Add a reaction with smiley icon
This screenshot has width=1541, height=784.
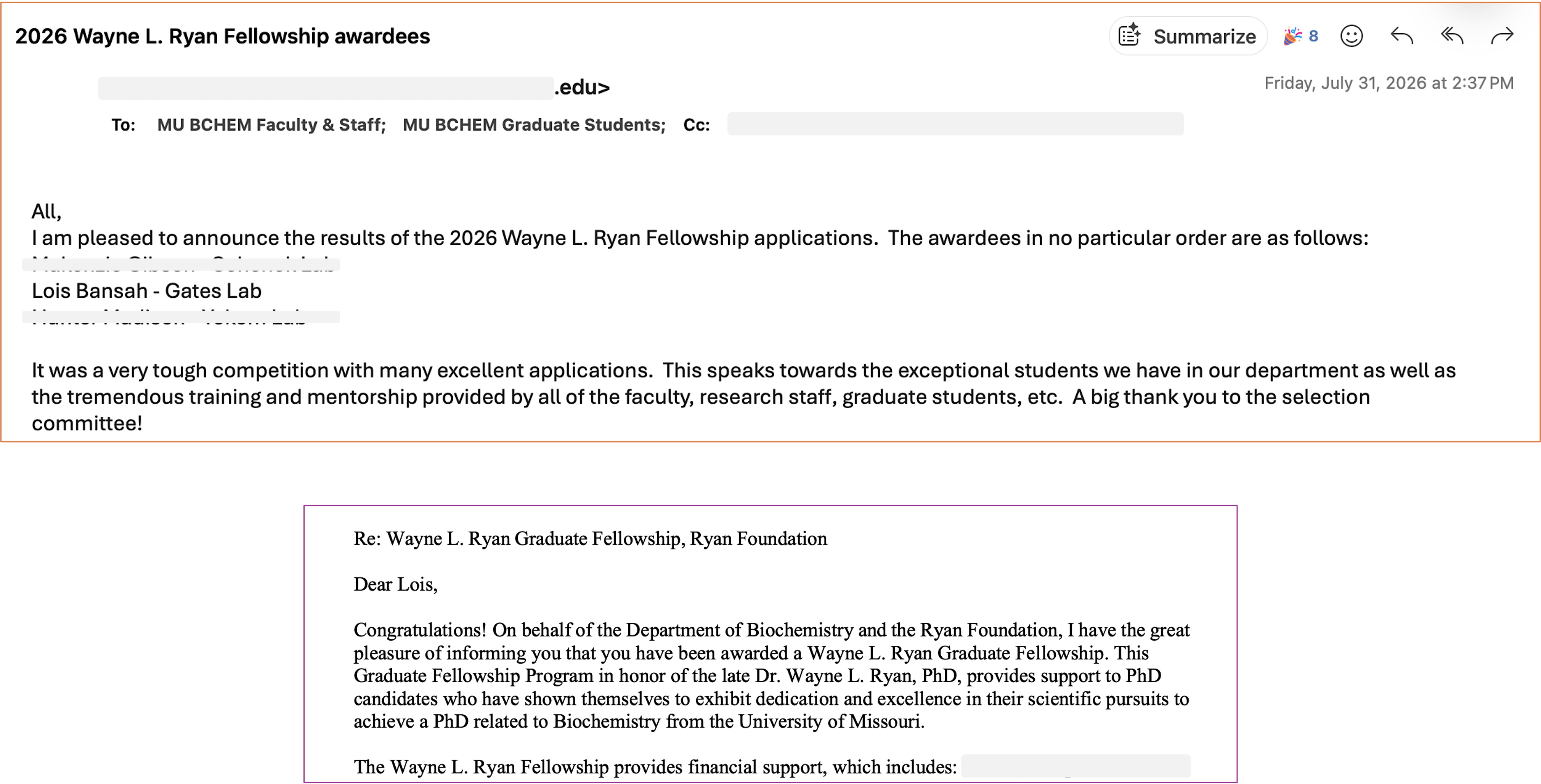[x=1352, y=37]
